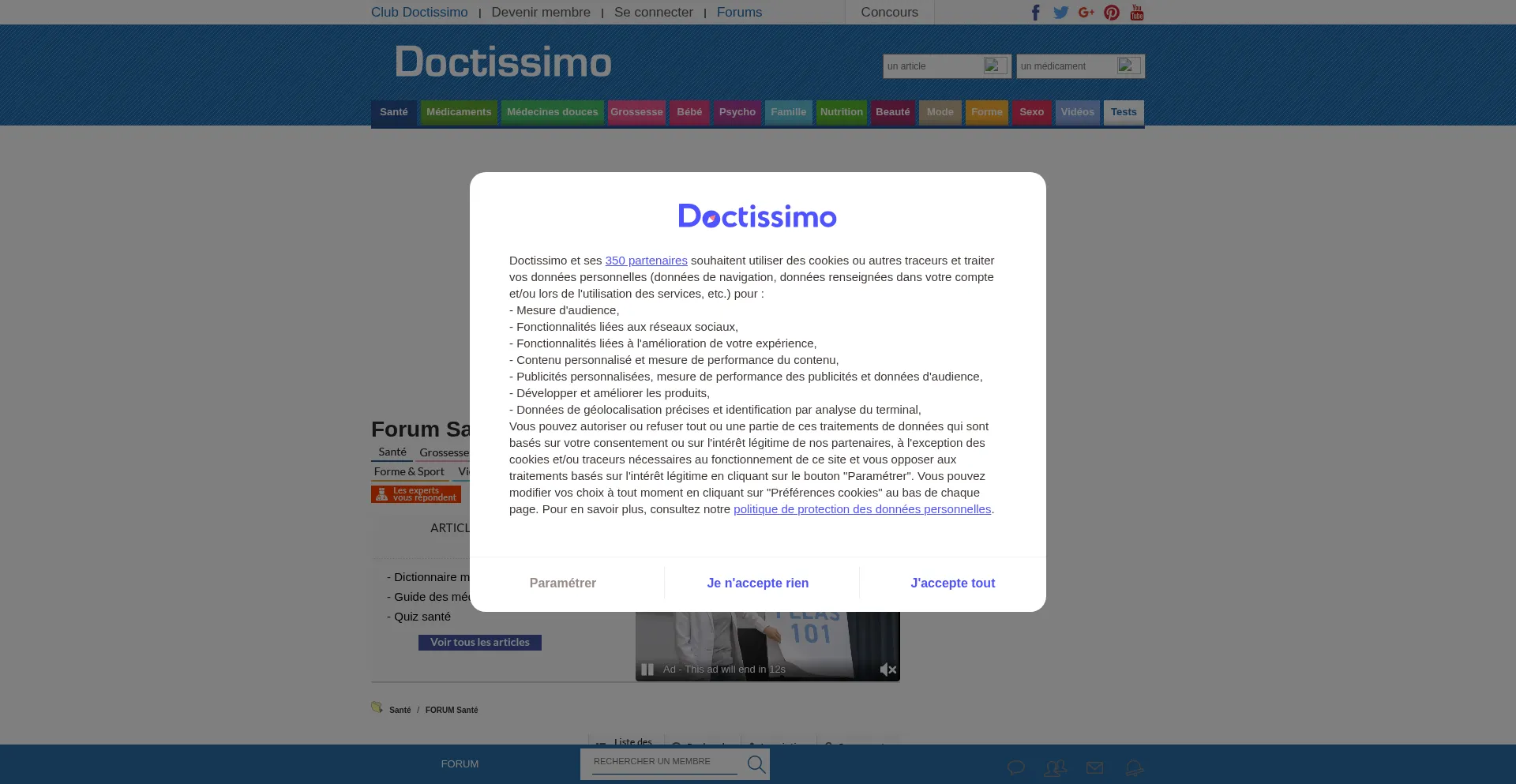
Task: Click Paramétrer cookie settings button
Action: (563, 583)
